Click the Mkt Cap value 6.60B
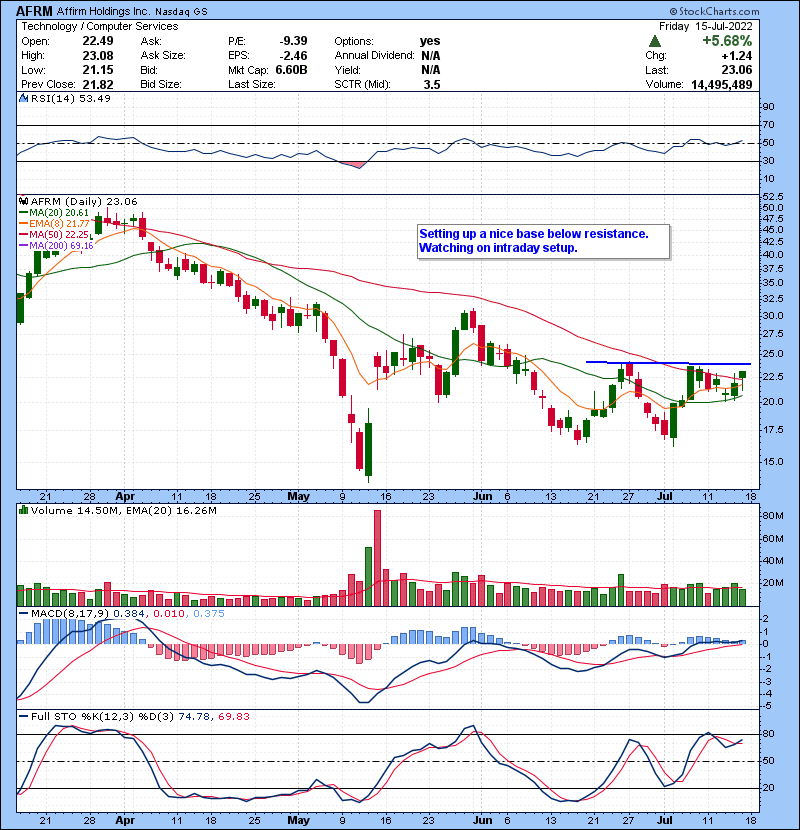The image size is (800, 830). click(291, 70)
